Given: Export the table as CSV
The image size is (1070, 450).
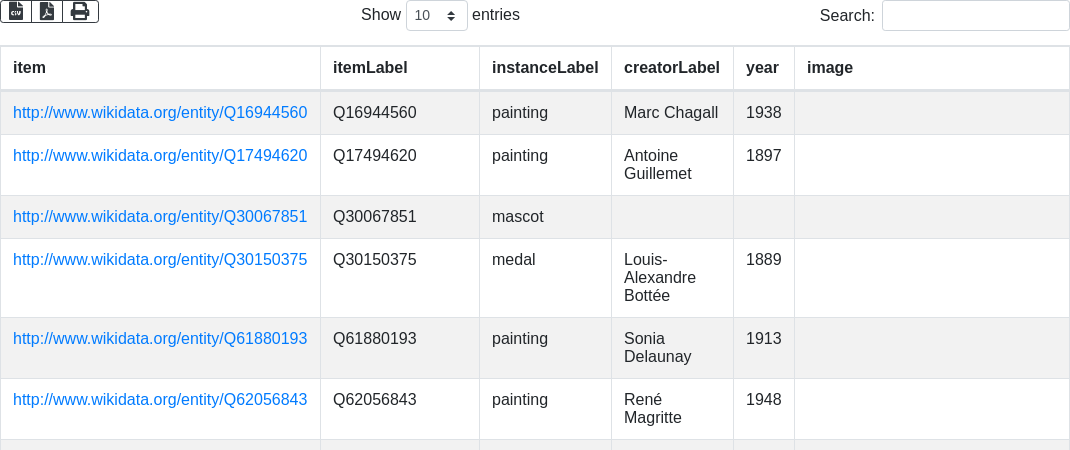Looking at the screenshot, I should [x=16, y=11].
